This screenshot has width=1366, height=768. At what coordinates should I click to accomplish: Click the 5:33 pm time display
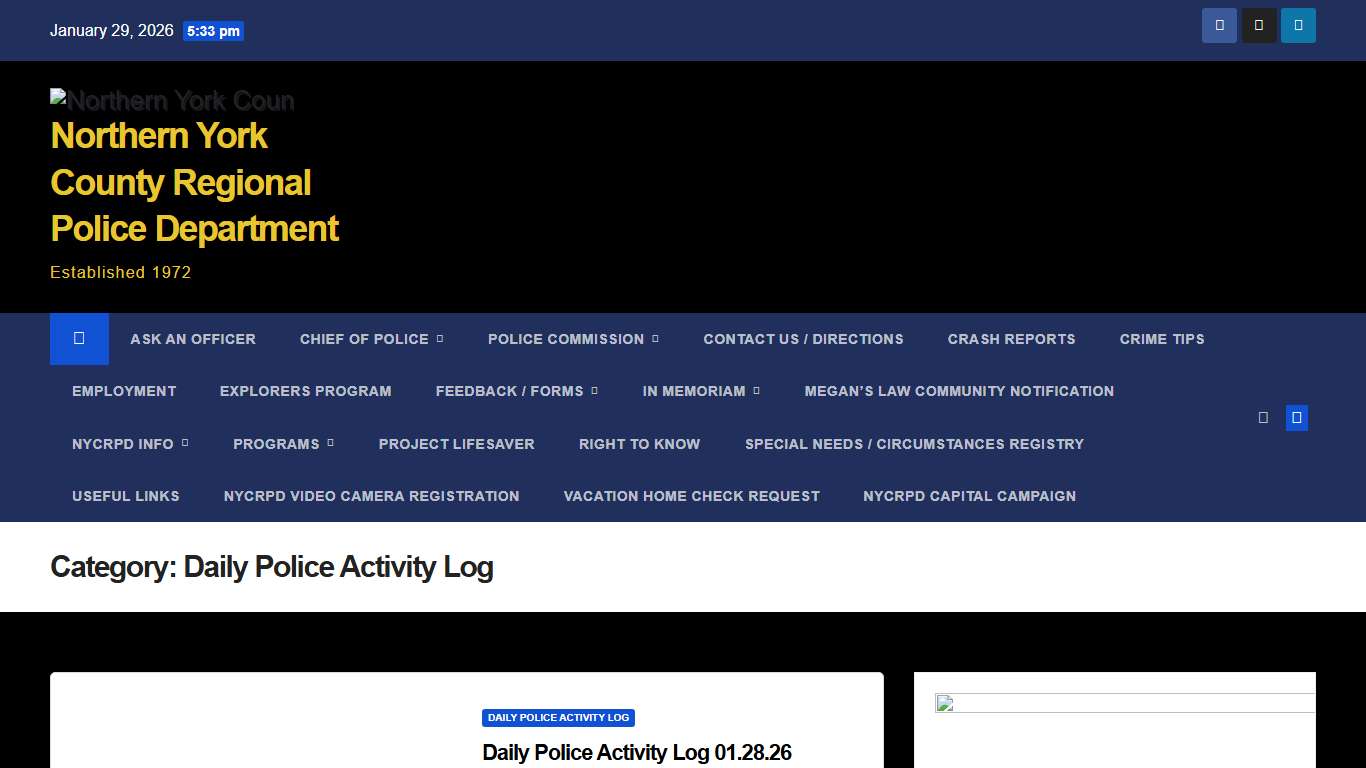click(213, 31)
